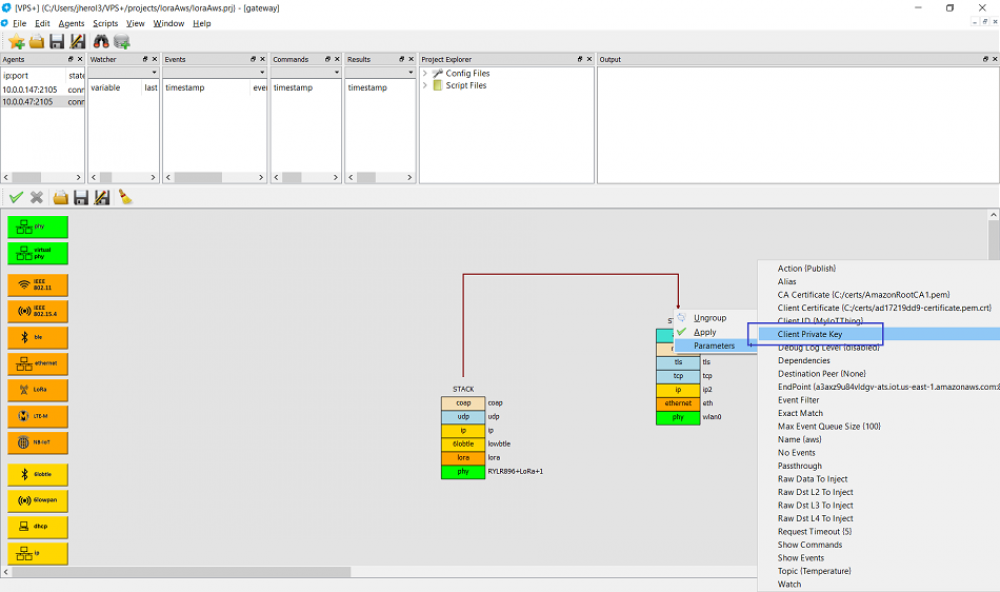Close the Project Explorer panel
This screenshot has height=592, width=1000.
point(589,59)
